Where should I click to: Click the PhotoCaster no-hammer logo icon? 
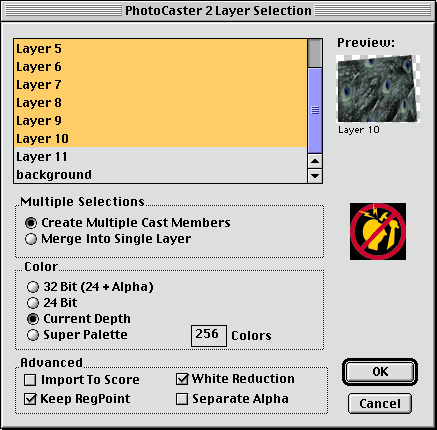378,231
